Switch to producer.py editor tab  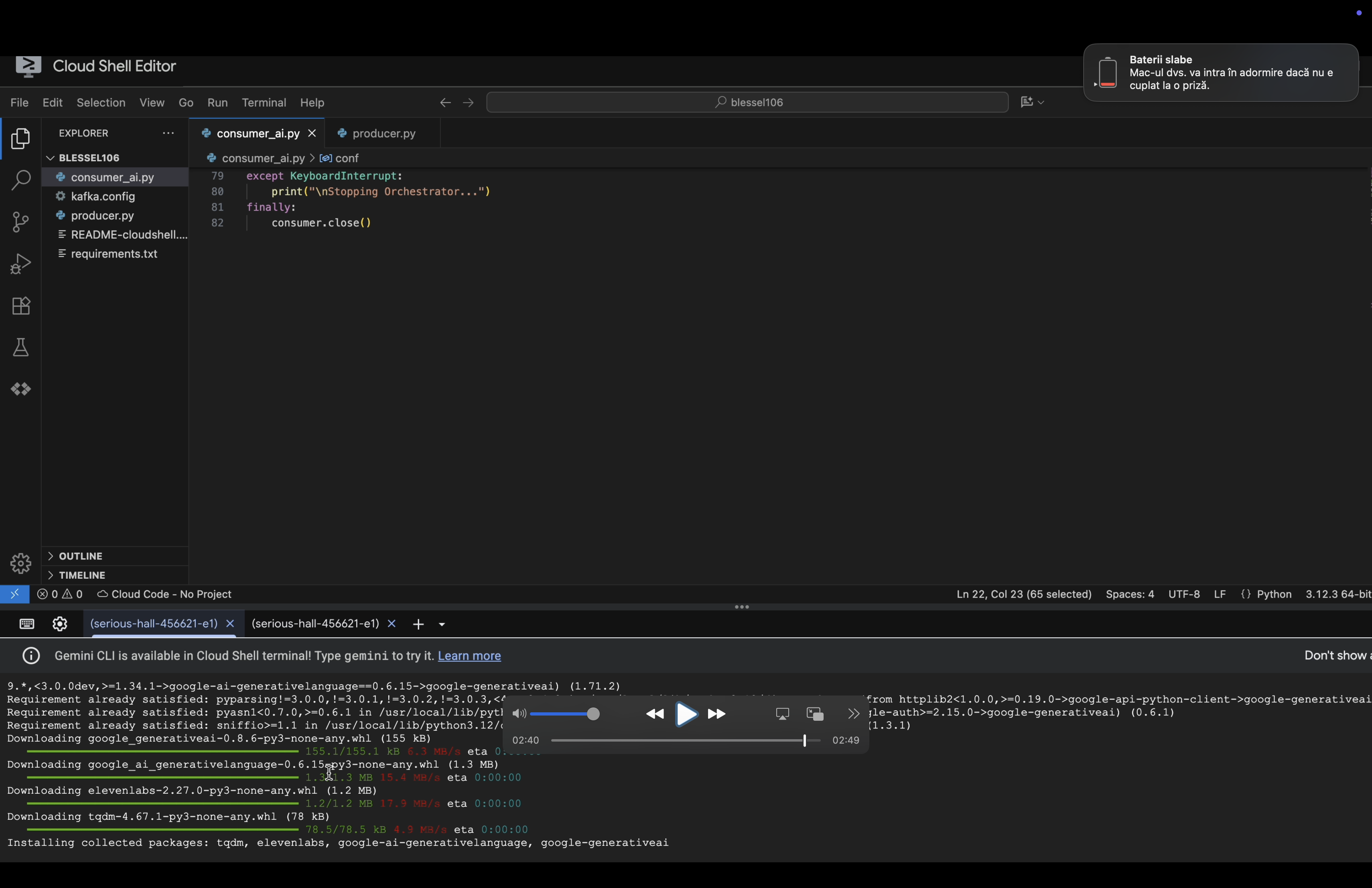384,134
